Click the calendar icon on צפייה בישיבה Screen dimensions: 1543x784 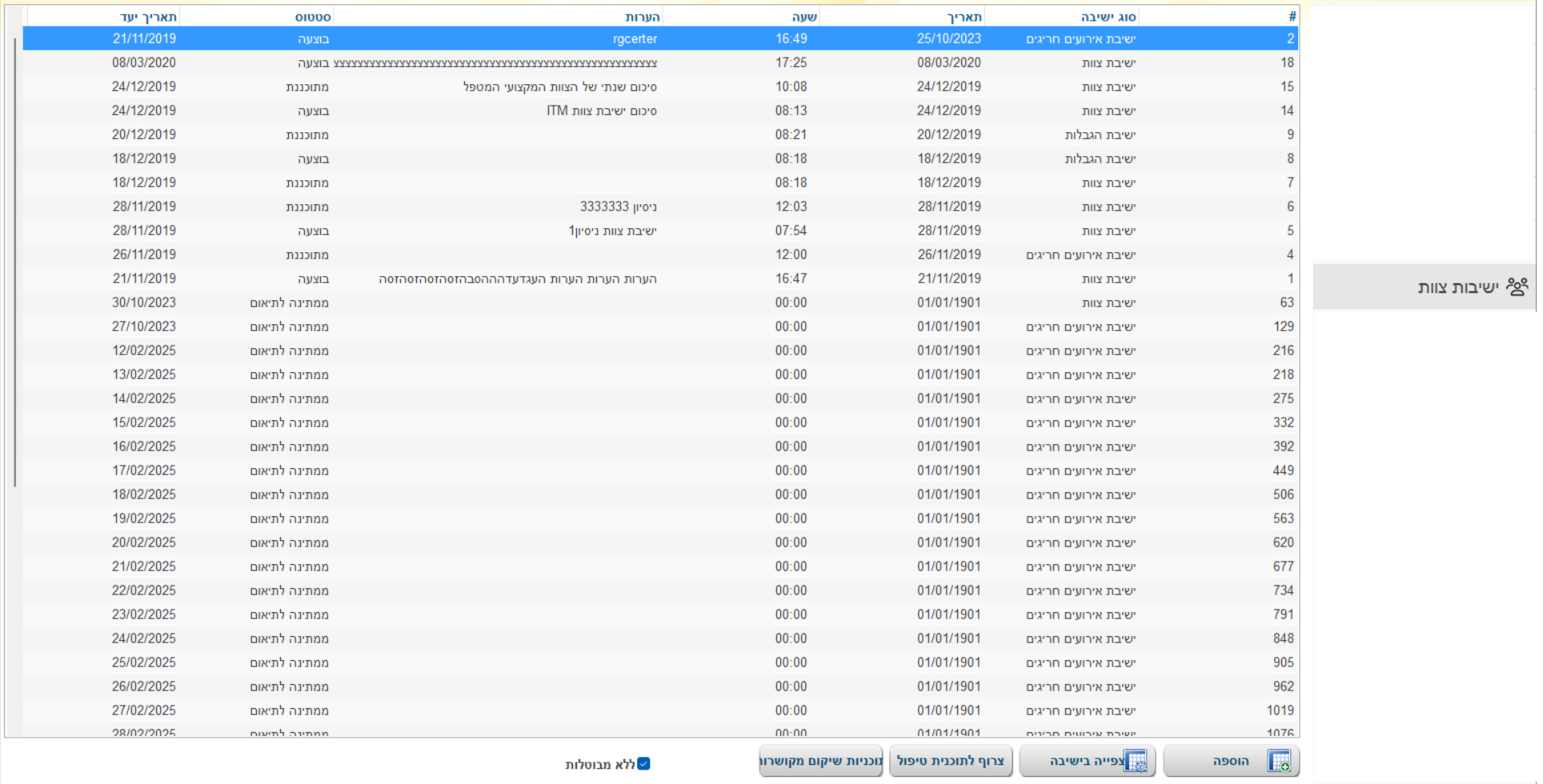click(x=1135, y=761)
